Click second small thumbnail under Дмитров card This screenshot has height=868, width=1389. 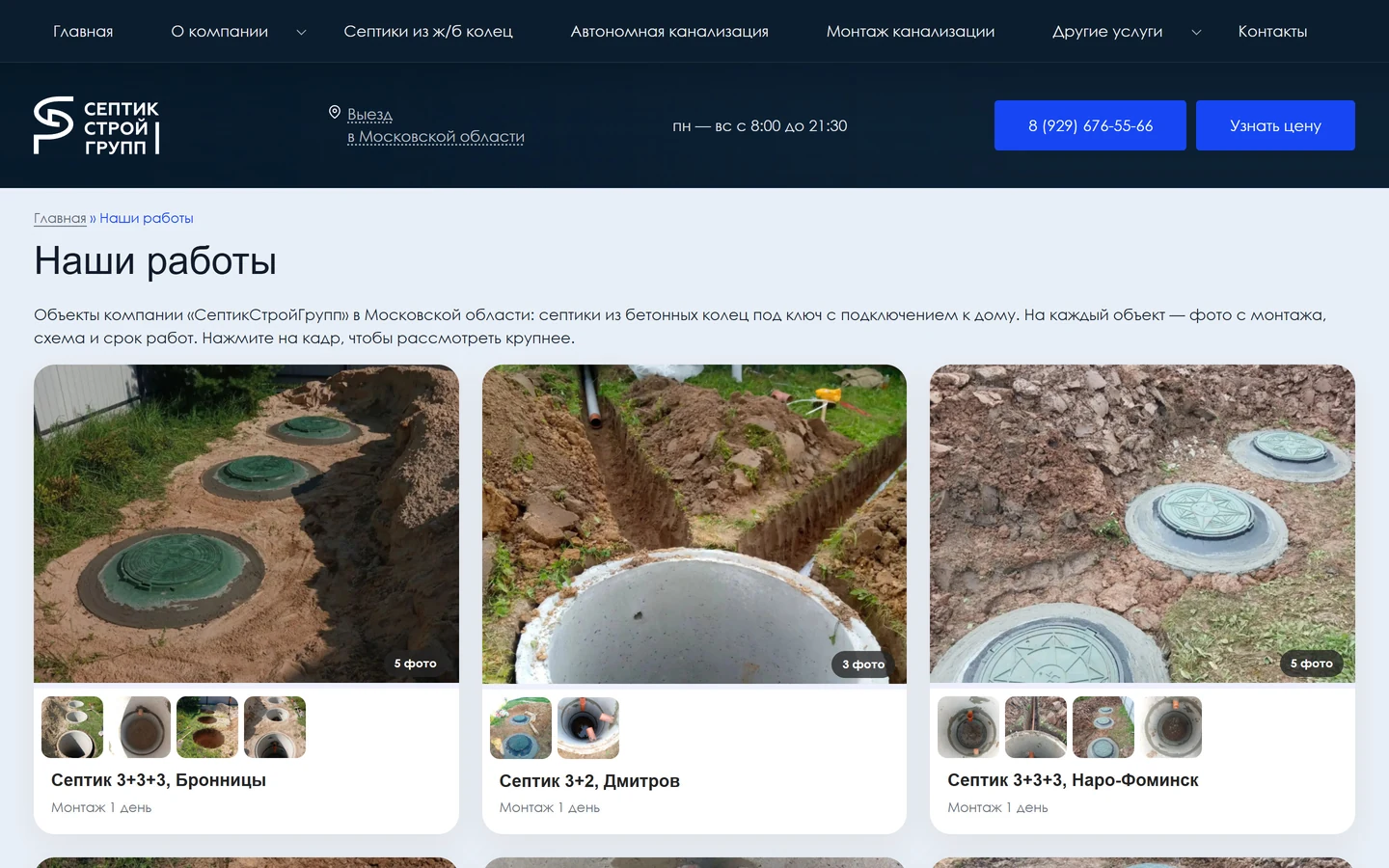click(x=588, y=728)
